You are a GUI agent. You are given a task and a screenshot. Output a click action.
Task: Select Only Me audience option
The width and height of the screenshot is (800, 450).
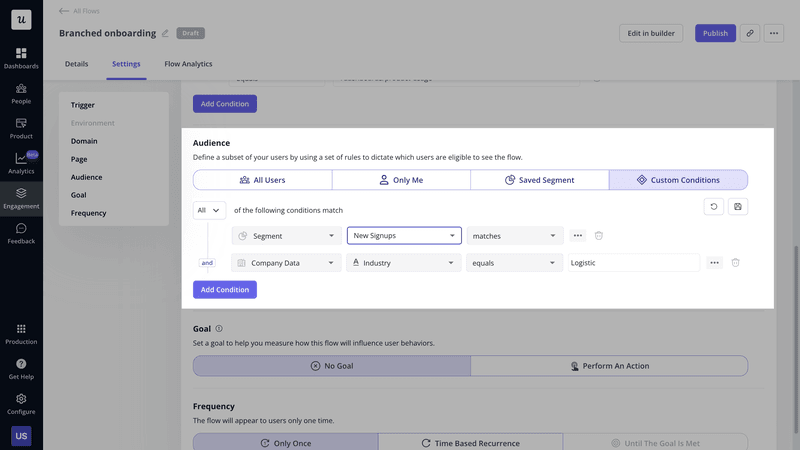(401, 180)
